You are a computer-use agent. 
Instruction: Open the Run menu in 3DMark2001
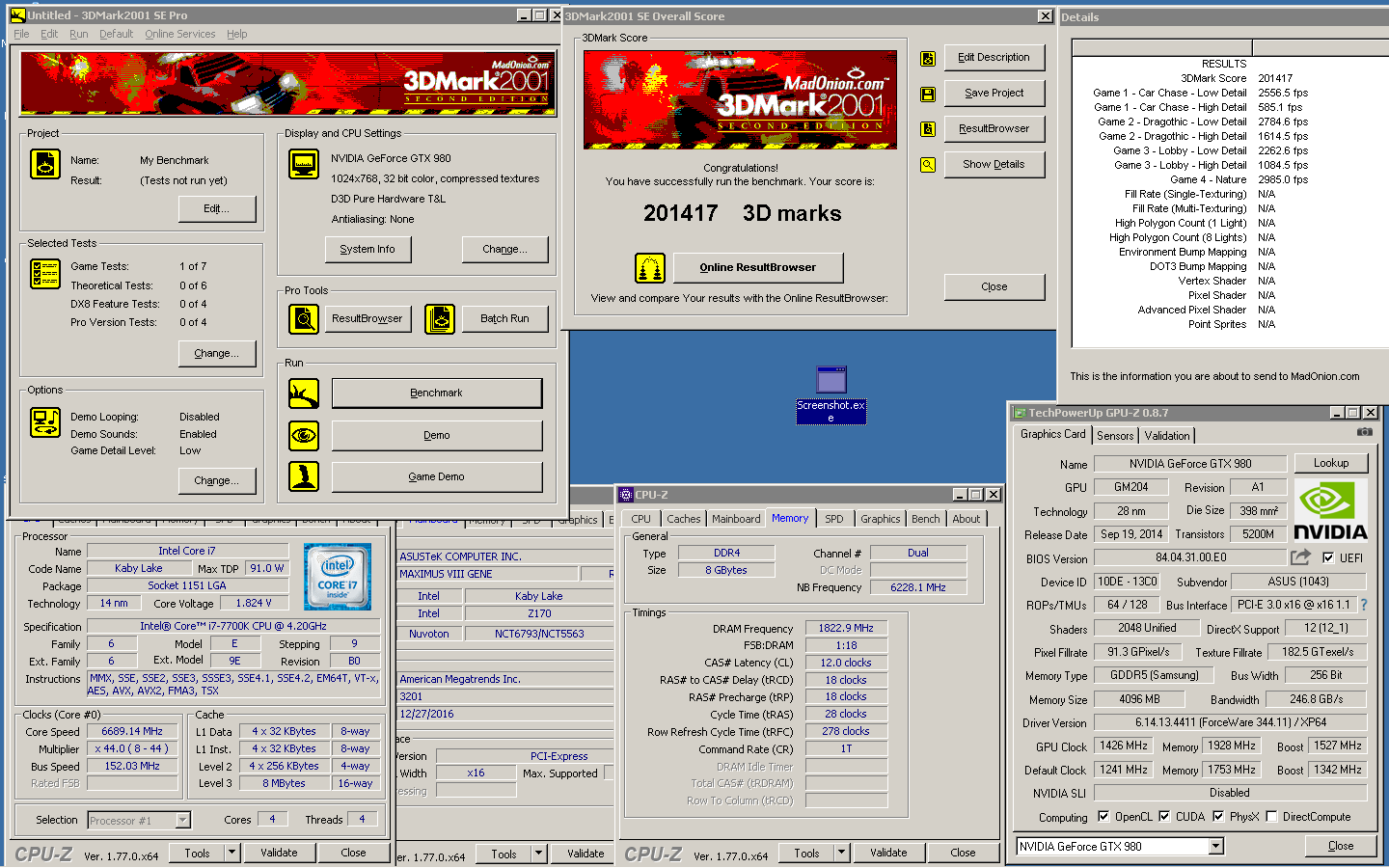(x=79, y=34)
